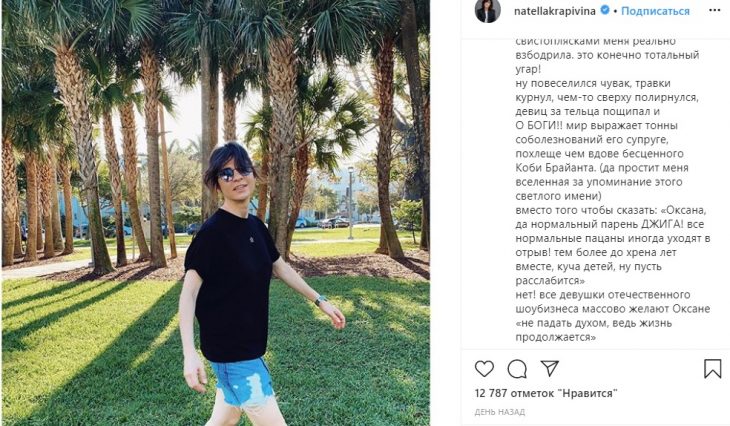Click the post photo of woman walking
Screen dimensions: 730x426
coord(216,213)
